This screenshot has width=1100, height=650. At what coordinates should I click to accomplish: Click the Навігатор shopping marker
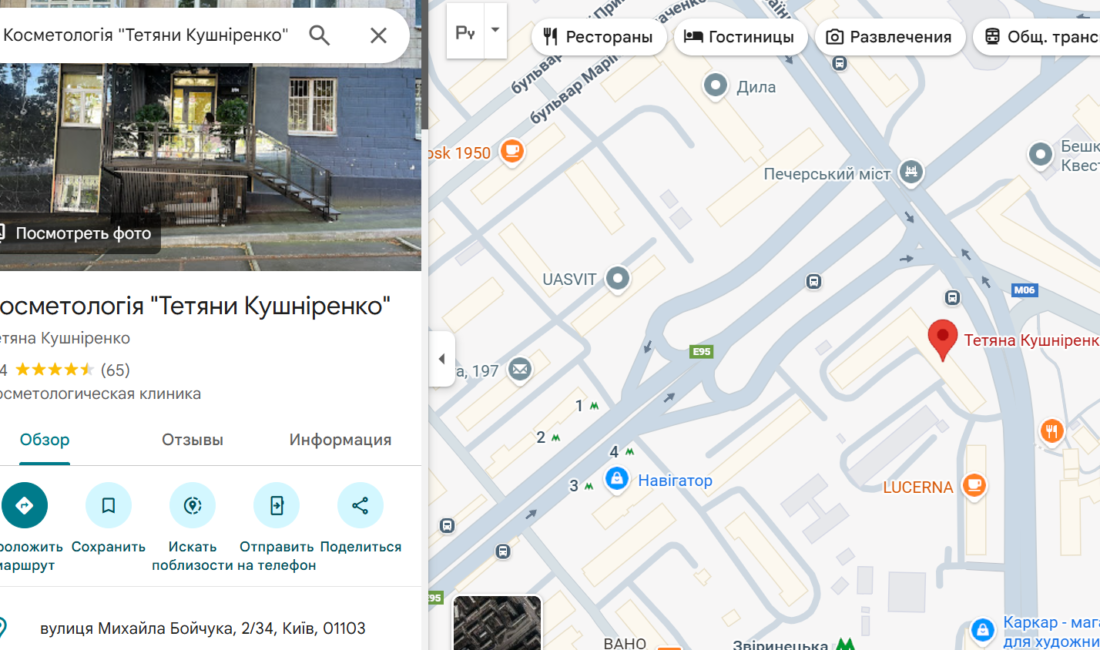(616, 479)
